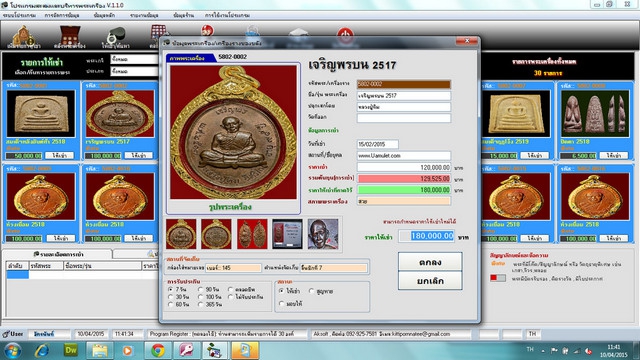Open the ระบบโปรแกรม menu
Image resolution: width=640 pixels, height=360 pixels.
19,15
